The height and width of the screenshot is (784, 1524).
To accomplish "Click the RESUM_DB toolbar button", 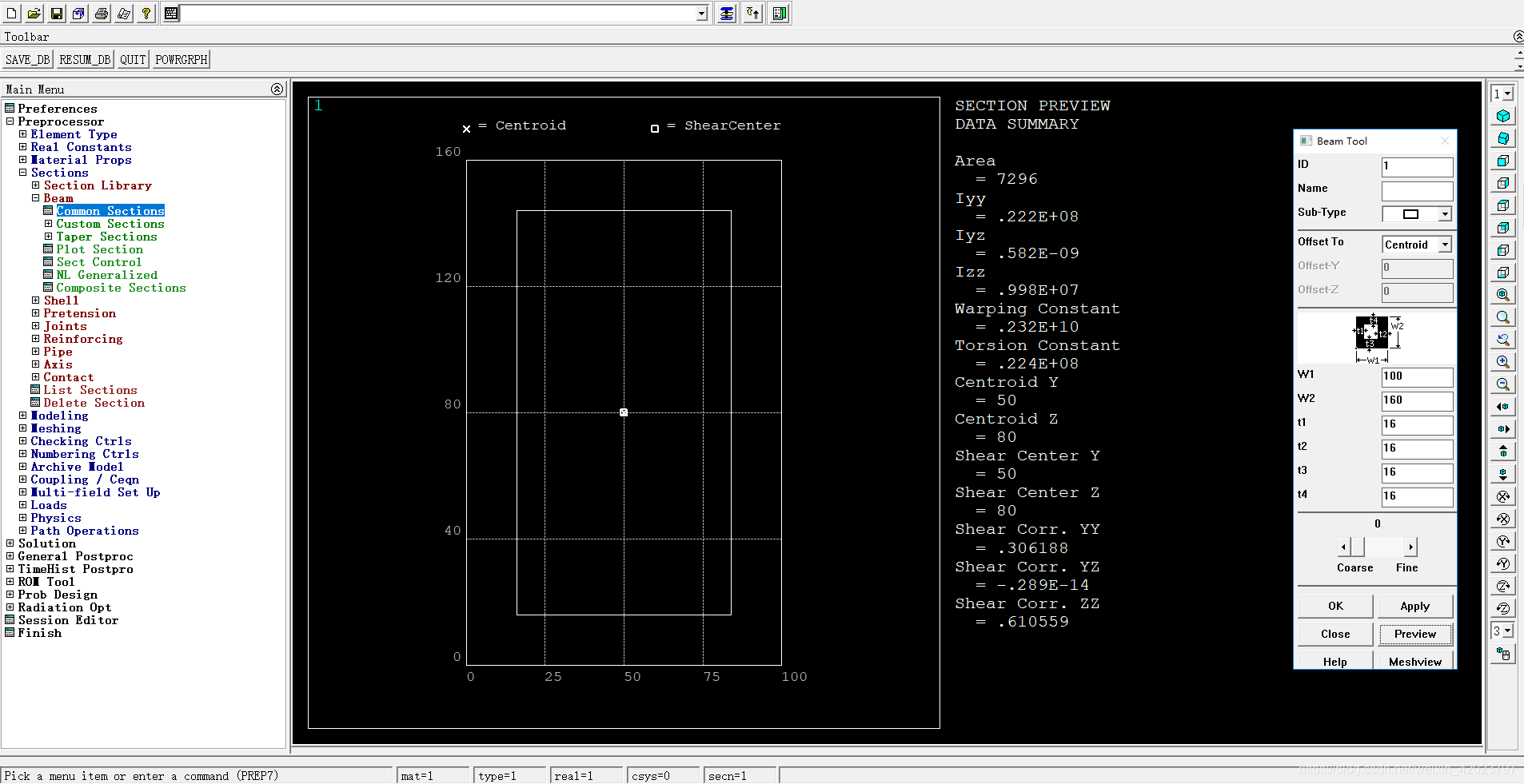I will (x=85, y=59).
